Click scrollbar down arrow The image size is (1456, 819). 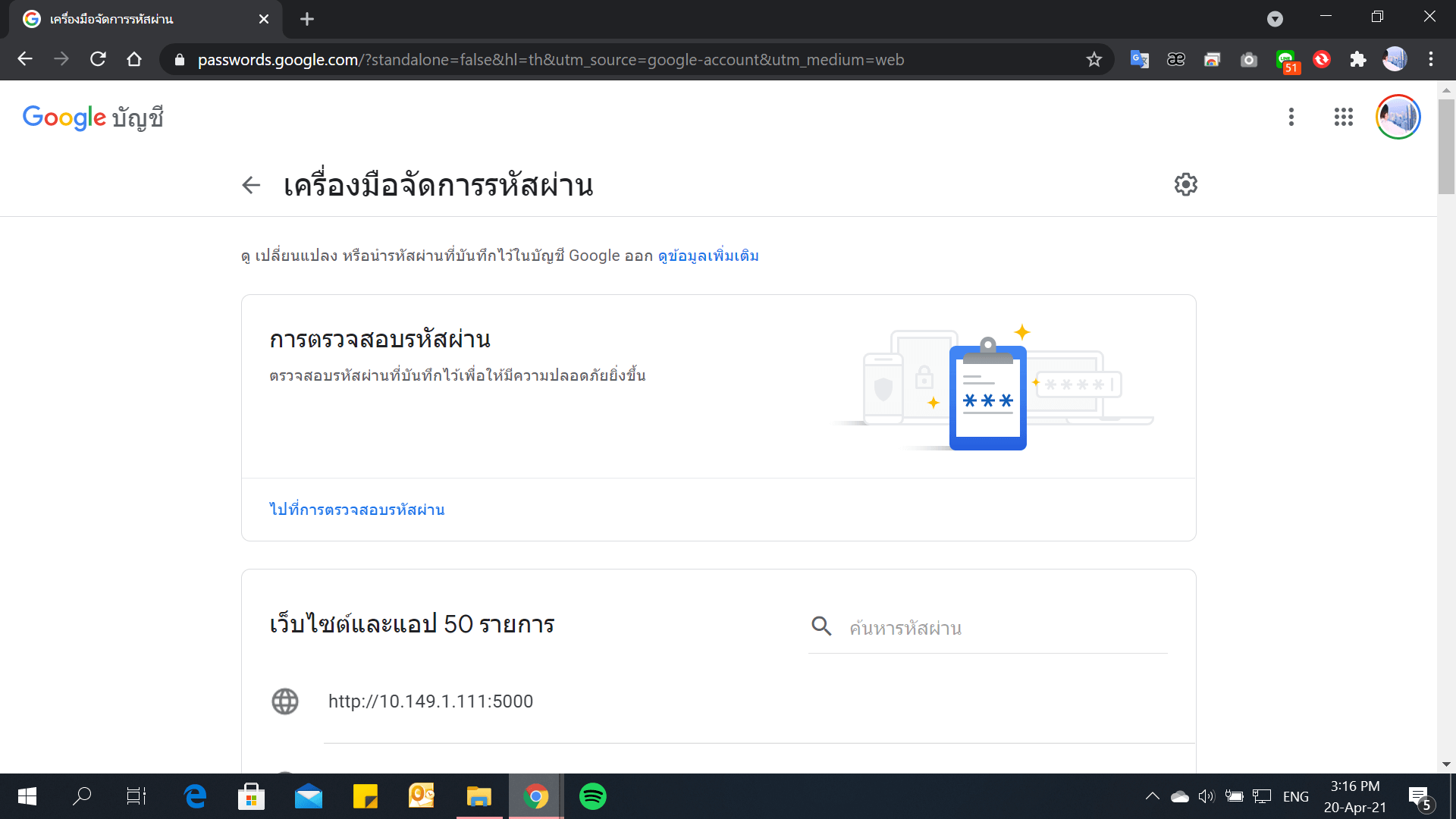tap(1446, 764)
